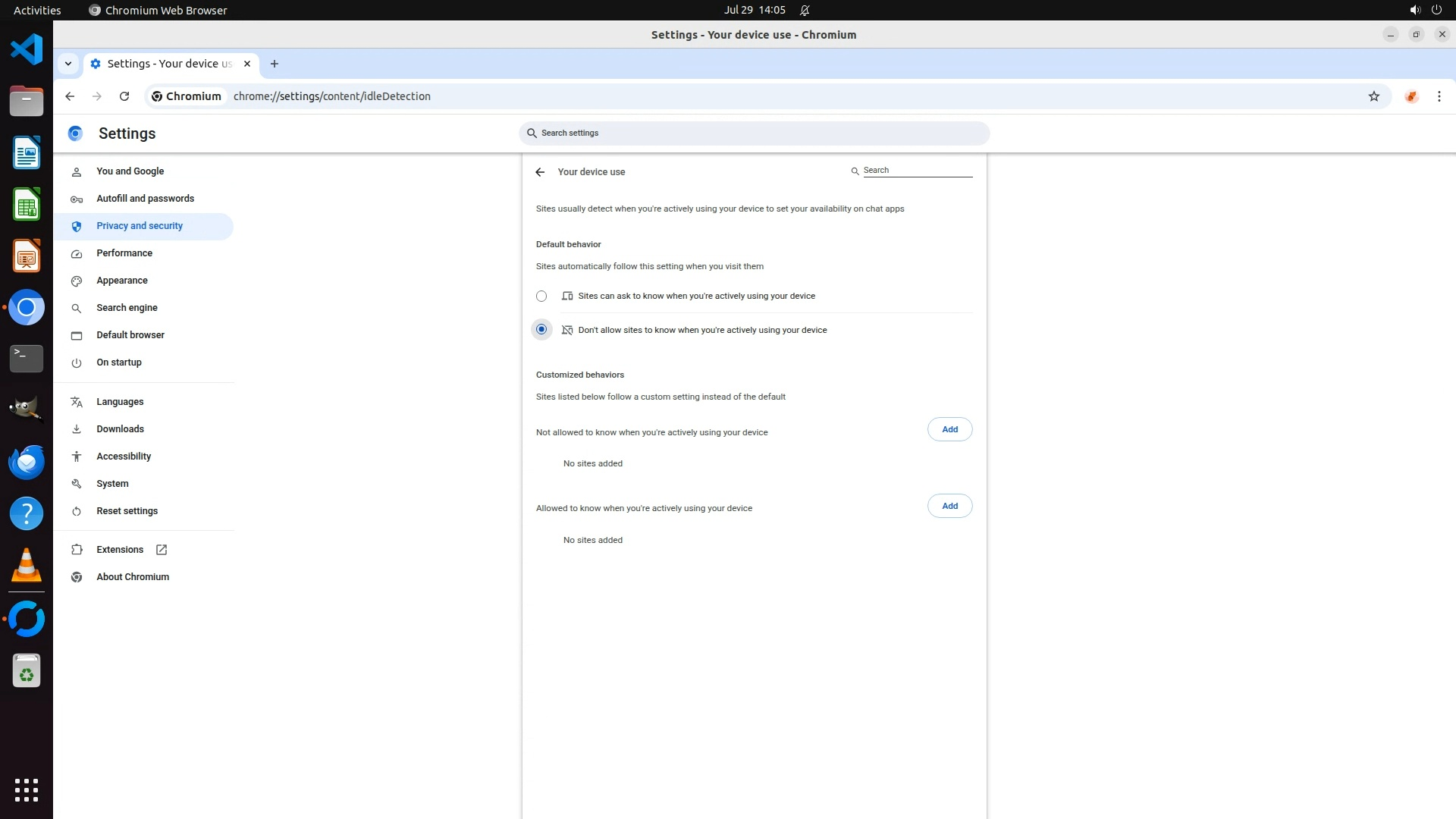Select Sites can ask radio option
1456x819 pixels.
click(x=541, y=297)
